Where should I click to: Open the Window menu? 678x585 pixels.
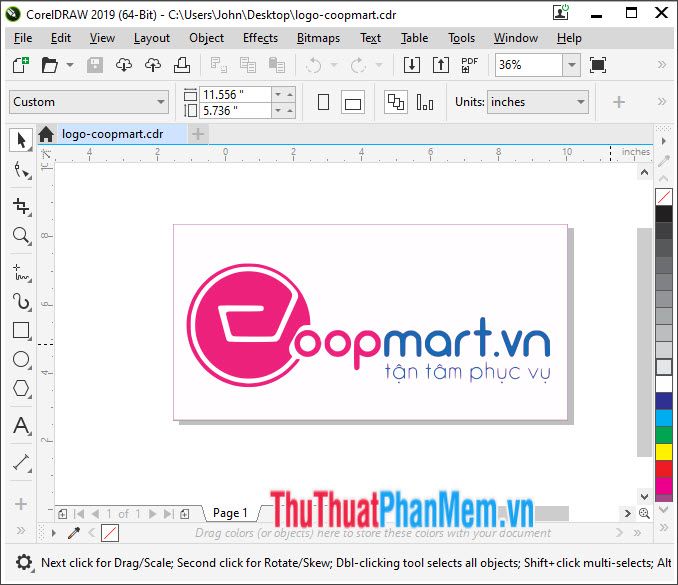pyautogui.click(x=516, y=38)
